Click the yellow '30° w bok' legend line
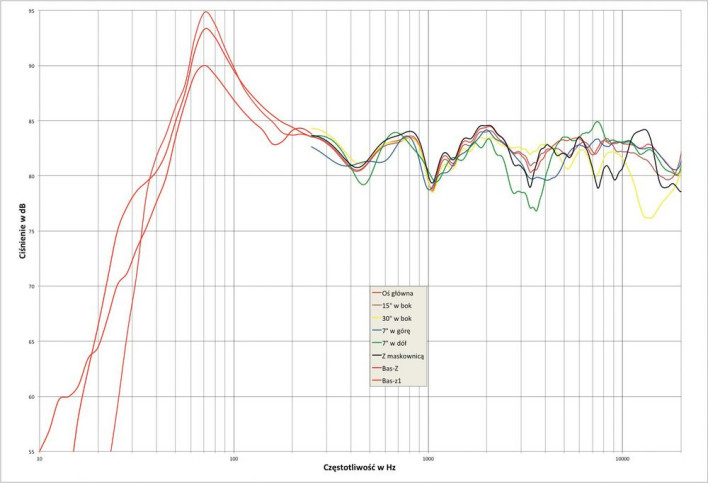Image resolution: width=708 pixels, height=483 pixels. click(378, 316)
